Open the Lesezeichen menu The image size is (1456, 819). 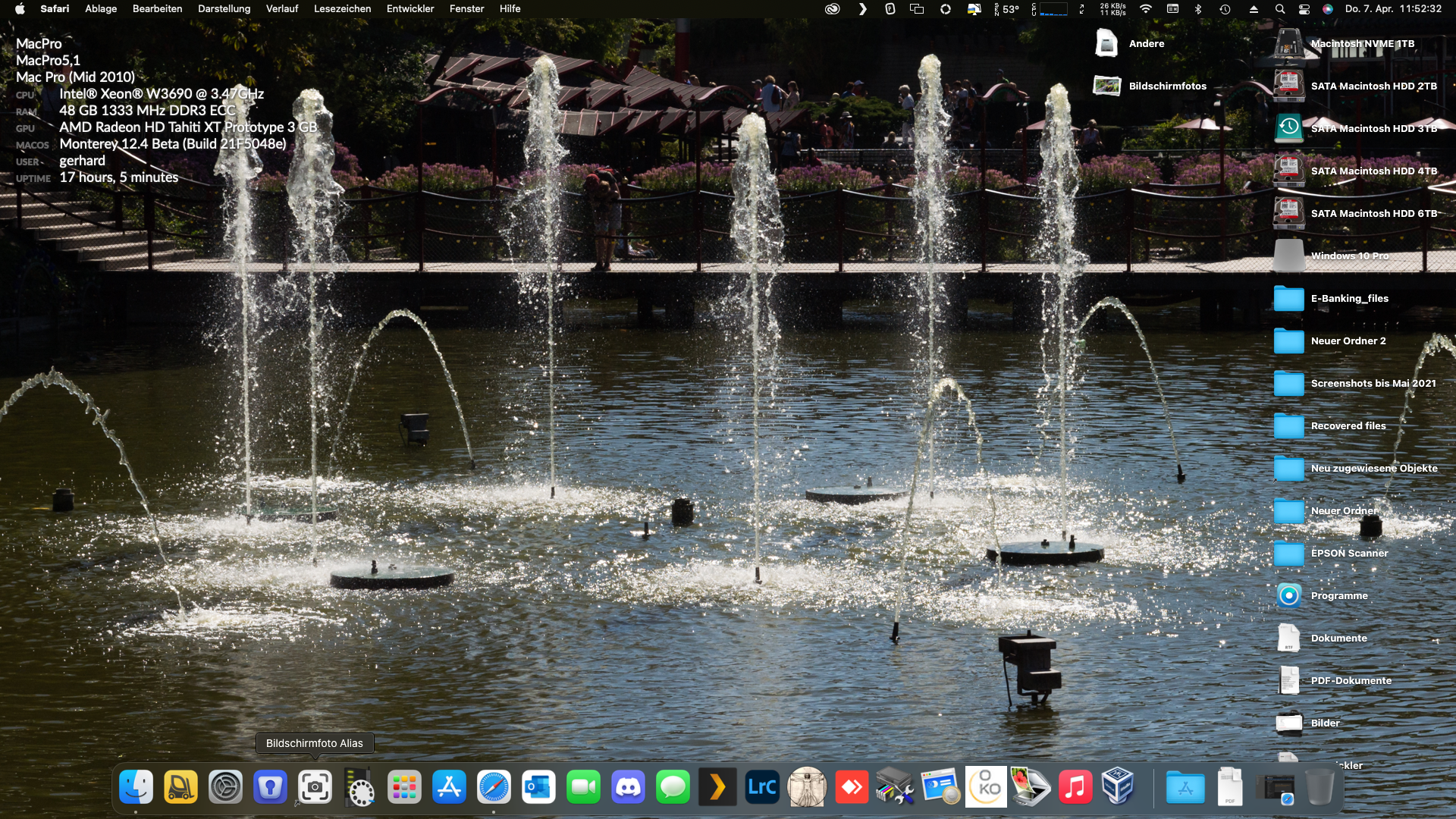point(342,9)
